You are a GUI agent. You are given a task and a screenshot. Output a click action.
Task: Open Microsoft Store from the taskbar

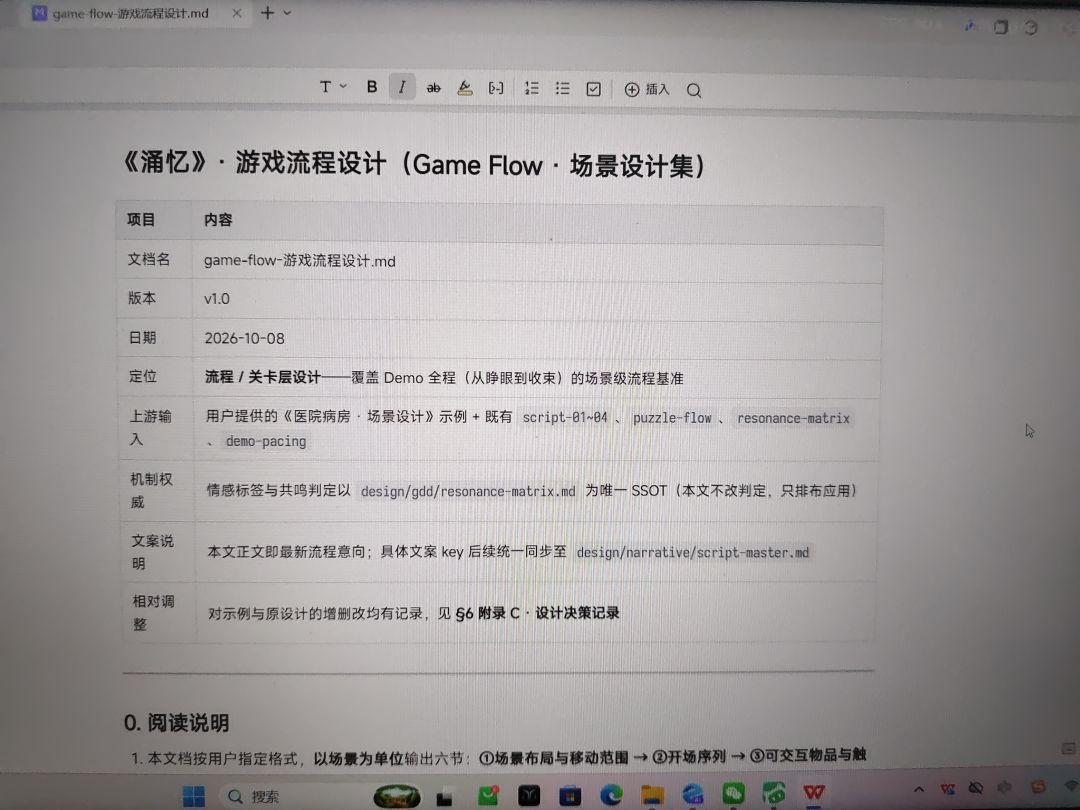pos(570,796)
